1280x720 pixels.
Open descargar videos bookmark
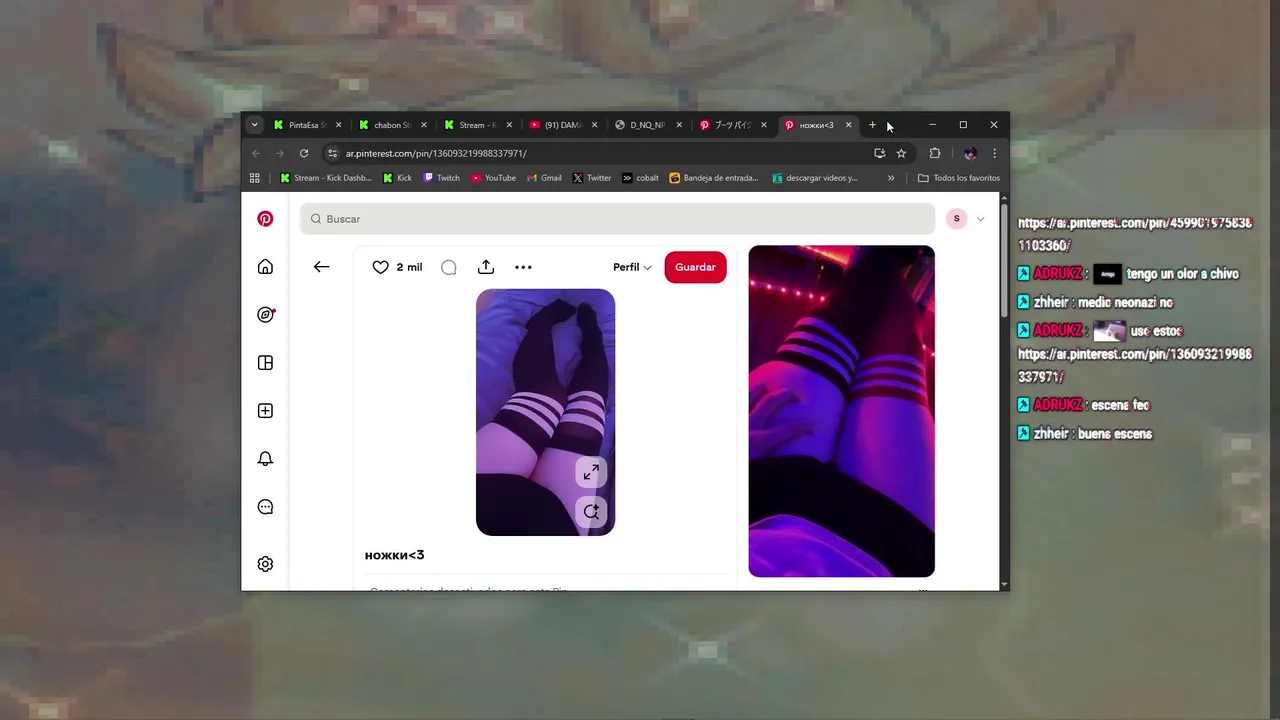pos(814,178)
